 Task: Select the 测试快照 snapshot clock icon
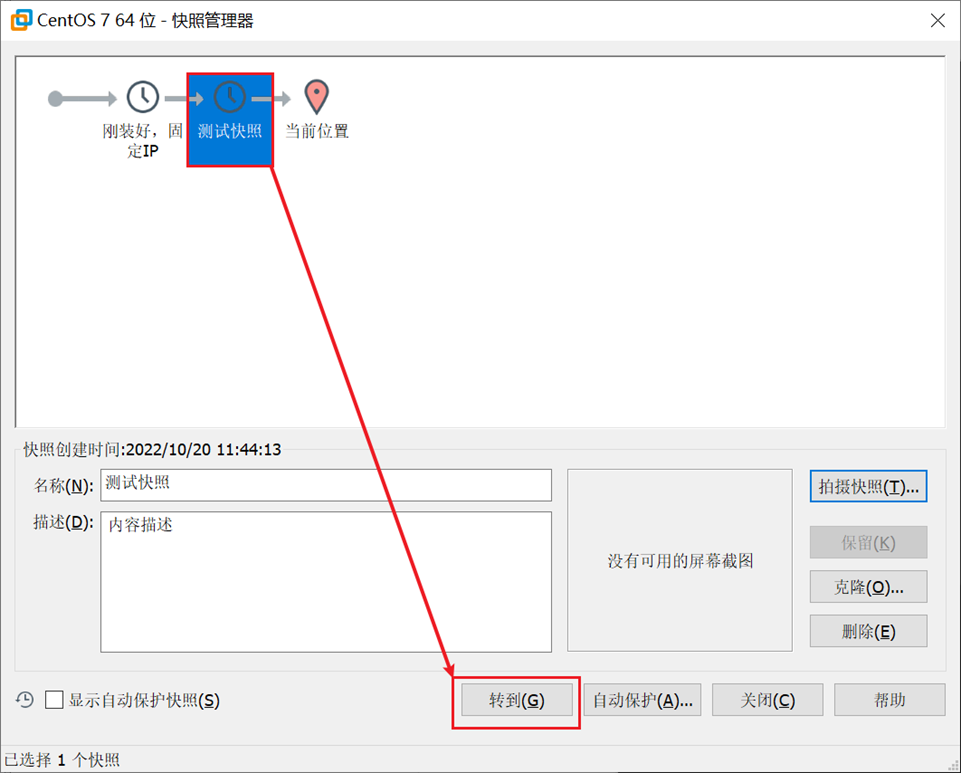tap(230, 97)
